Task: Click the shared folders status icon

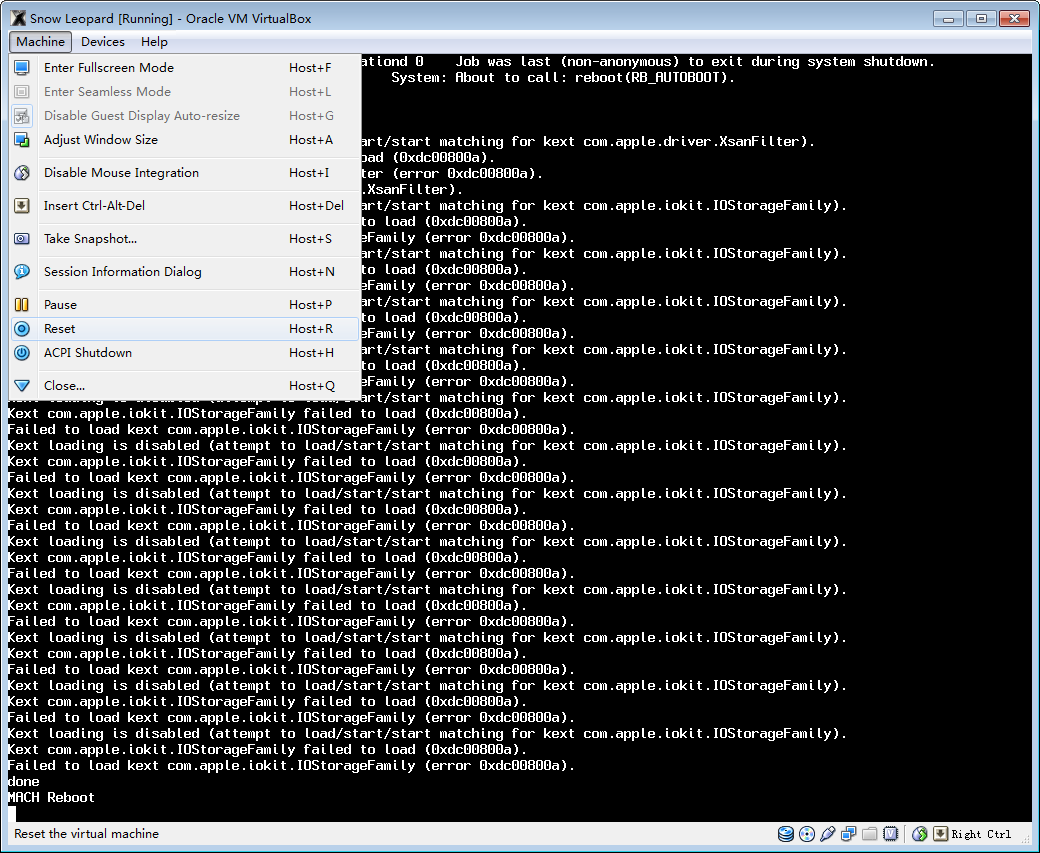Action: pyautogui.click(x=870, y=834)
